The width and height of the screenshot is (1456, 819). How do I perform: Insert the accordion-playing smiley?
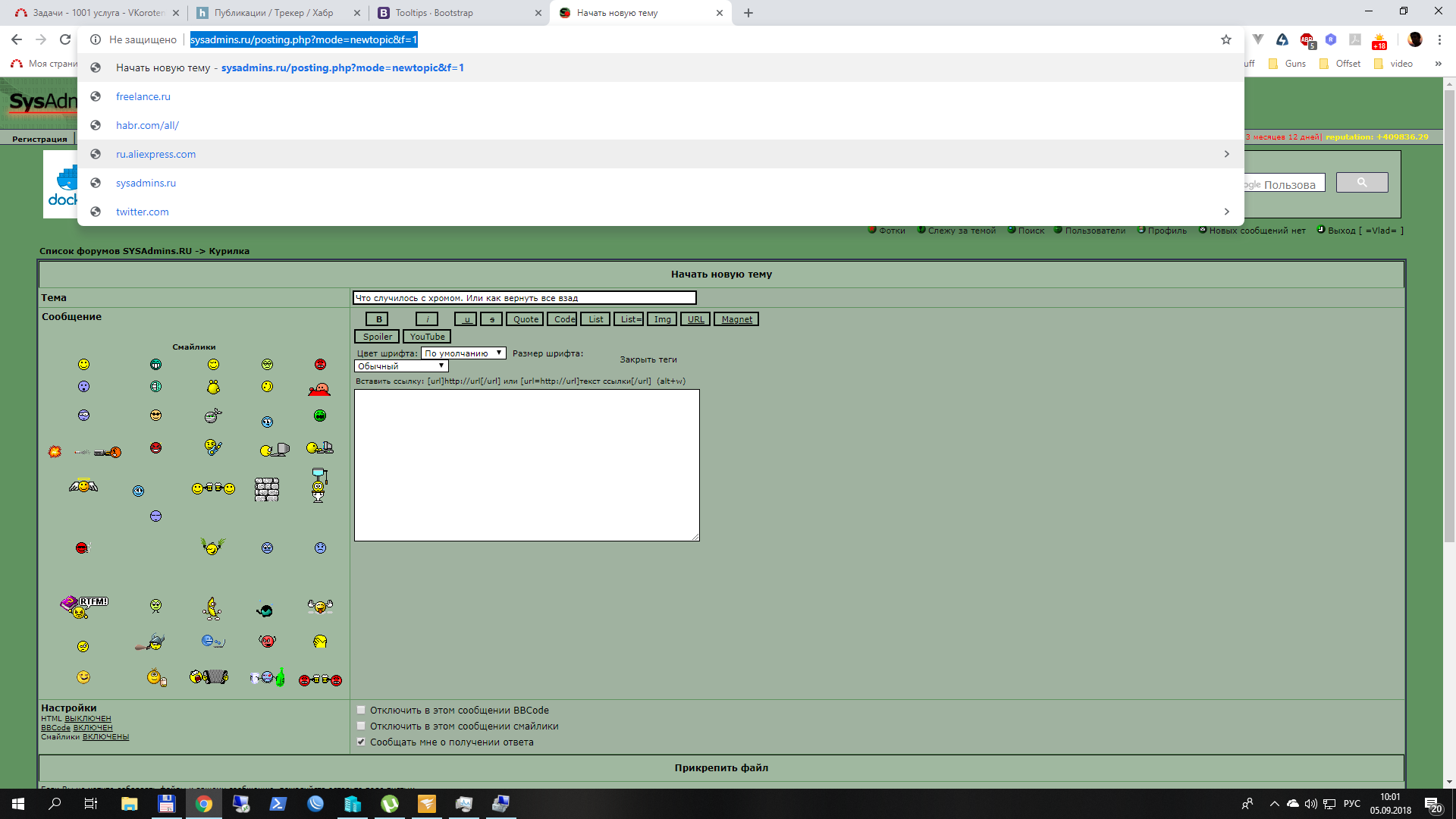coord(209,676)
